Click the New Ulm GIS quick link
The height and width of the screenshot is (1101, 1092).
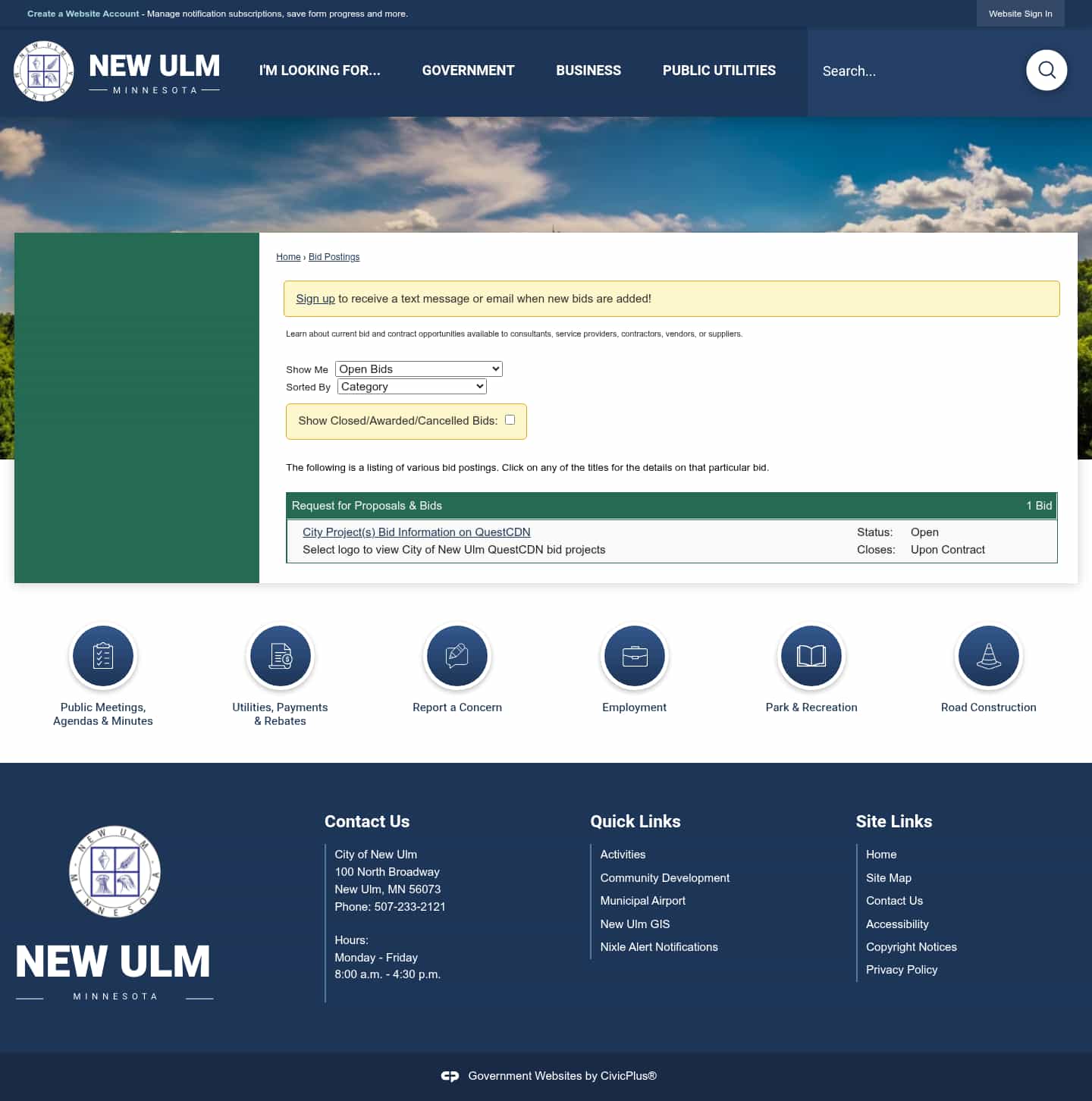[635, 924]
